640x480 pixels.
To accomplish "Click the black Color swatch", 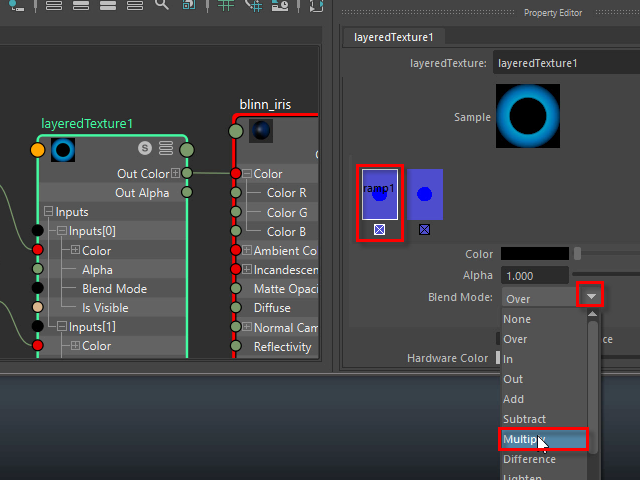I will pos(534,254).
